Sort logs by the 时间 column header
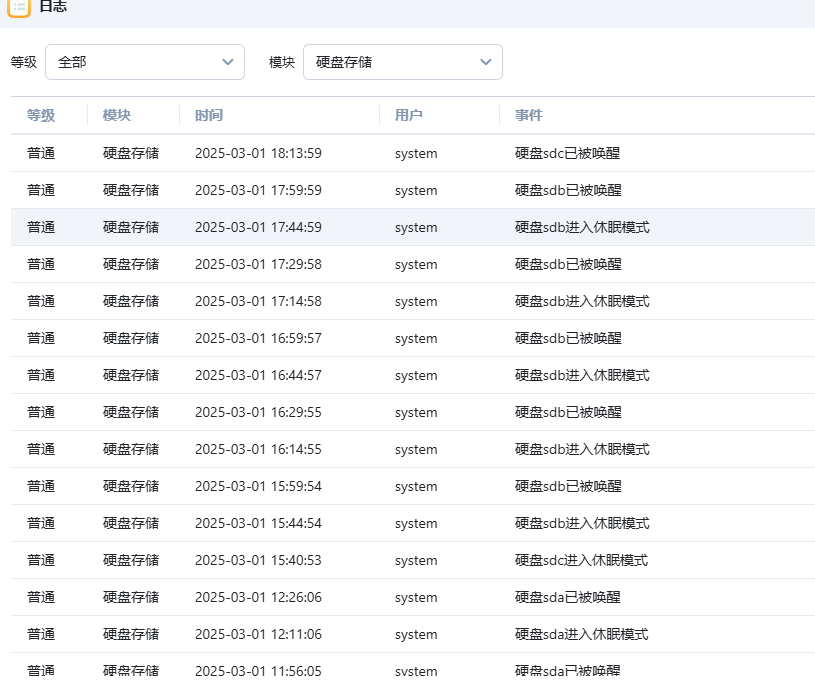The width and height of the screenshot is (815, 683). pyautogui.click(x=209, y=115)
